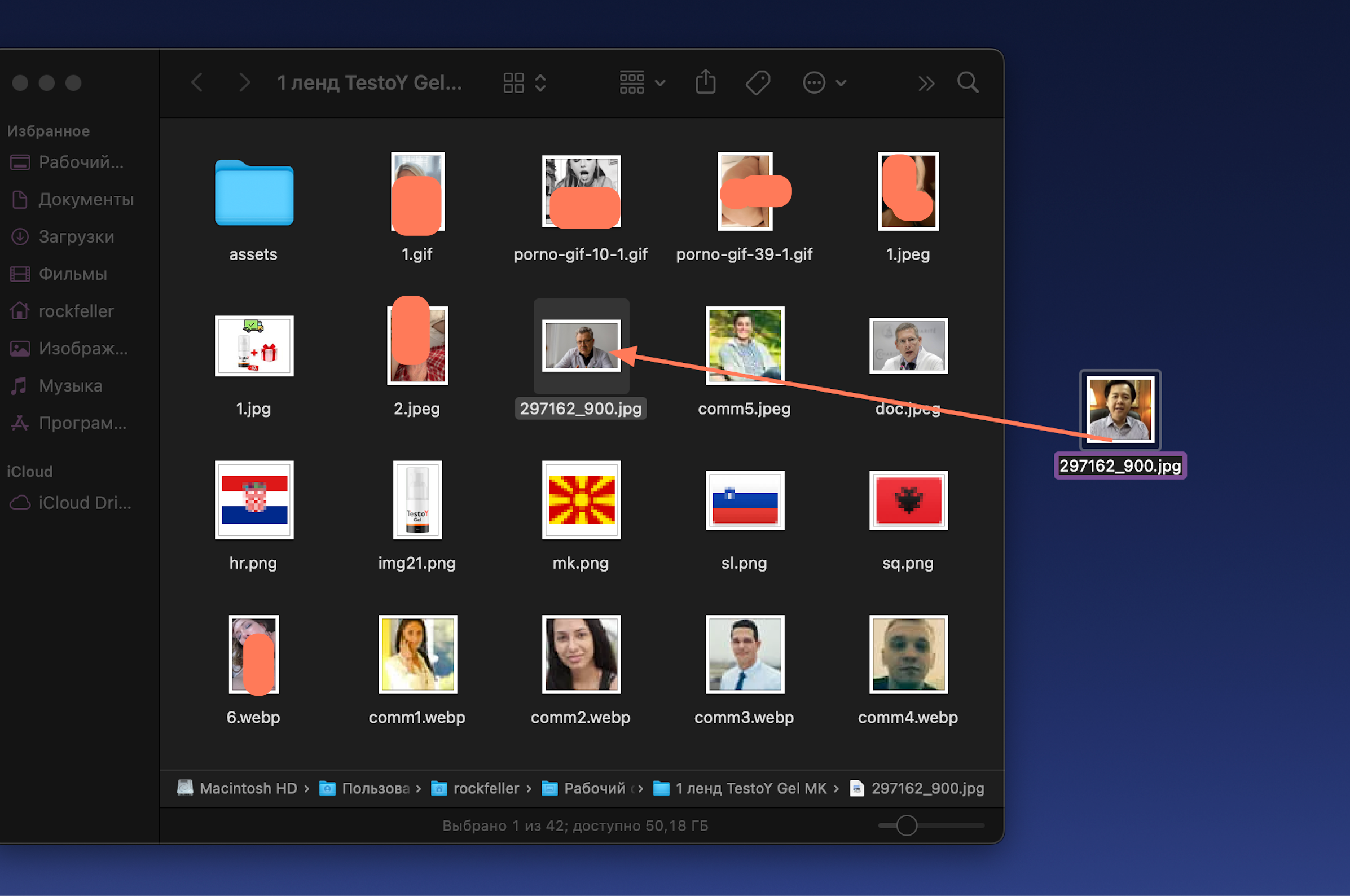Screen dimensions: 1350x896
Task: Open the Tags editor icon
Action: 758,83
